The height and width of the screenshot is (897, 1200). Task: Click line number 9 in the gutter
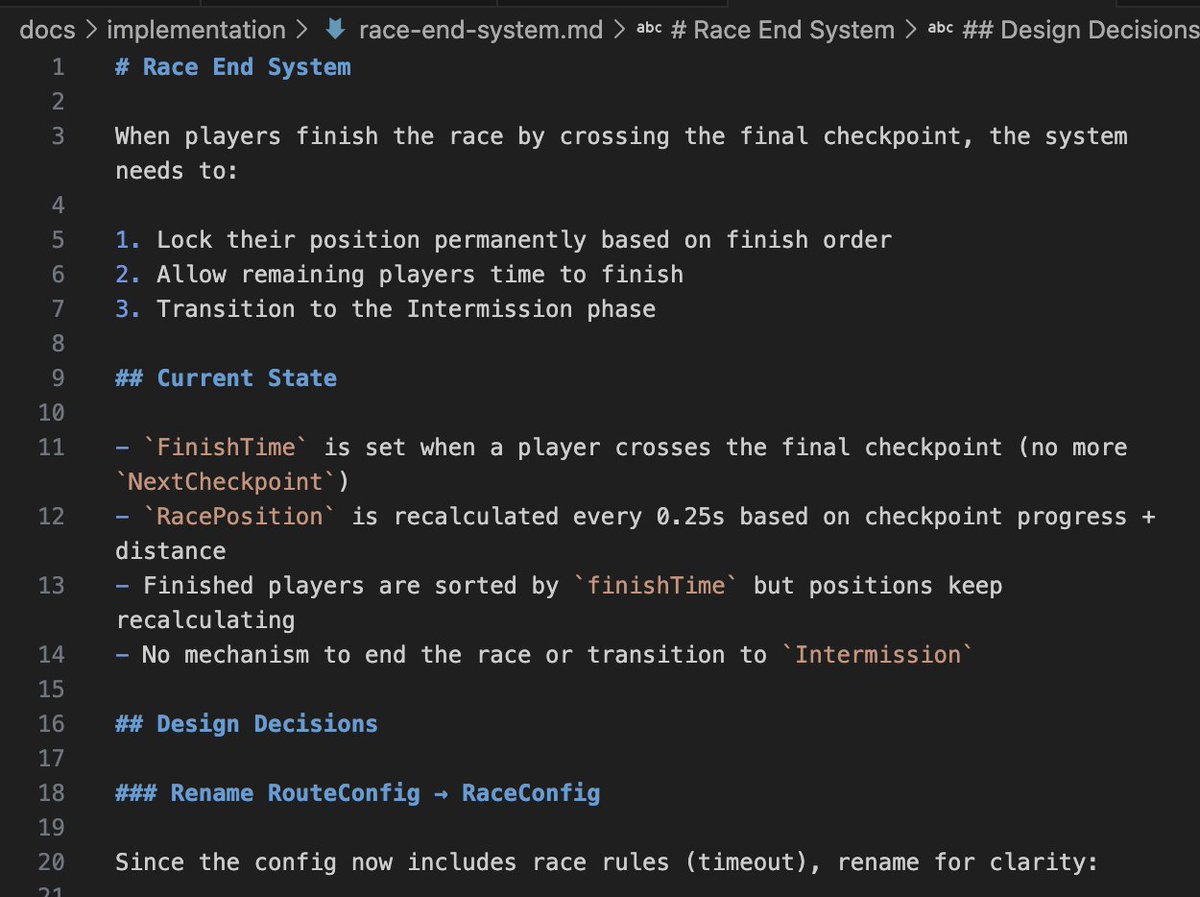coord(58,378)
